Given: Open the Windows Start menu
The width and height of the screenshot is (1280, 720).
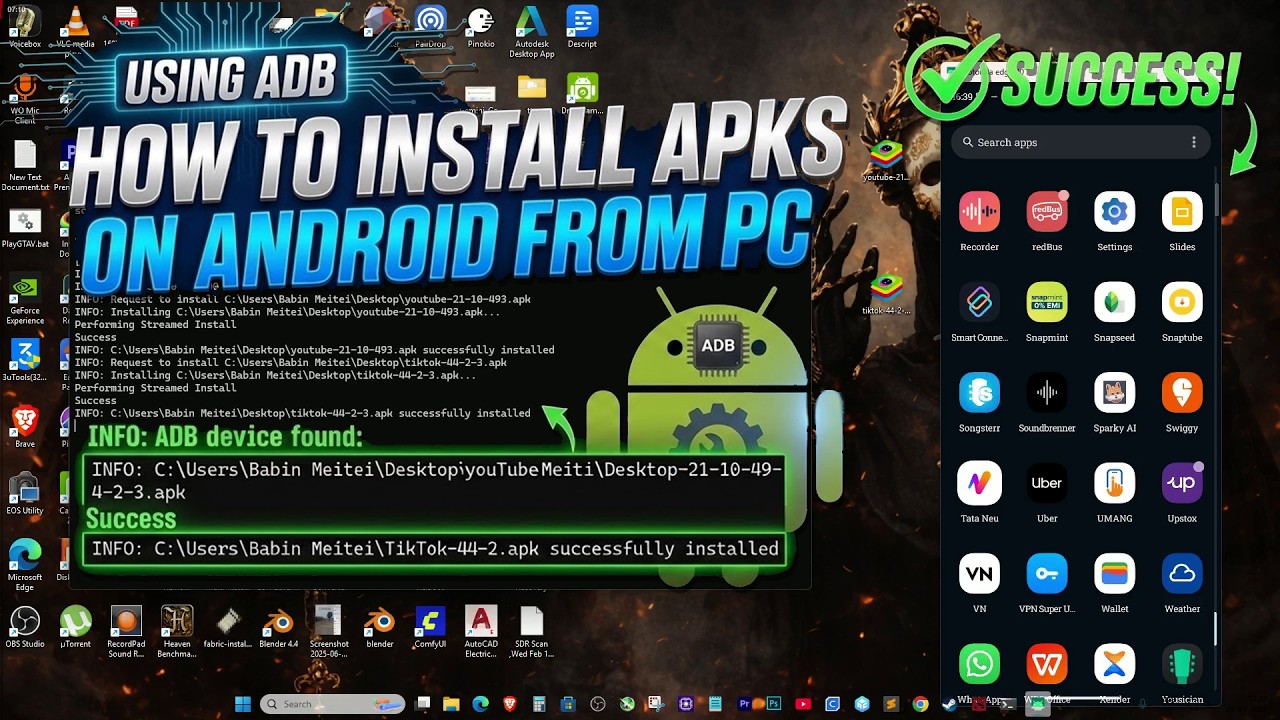Looking at the screenshot, I should tap(243, 704).
